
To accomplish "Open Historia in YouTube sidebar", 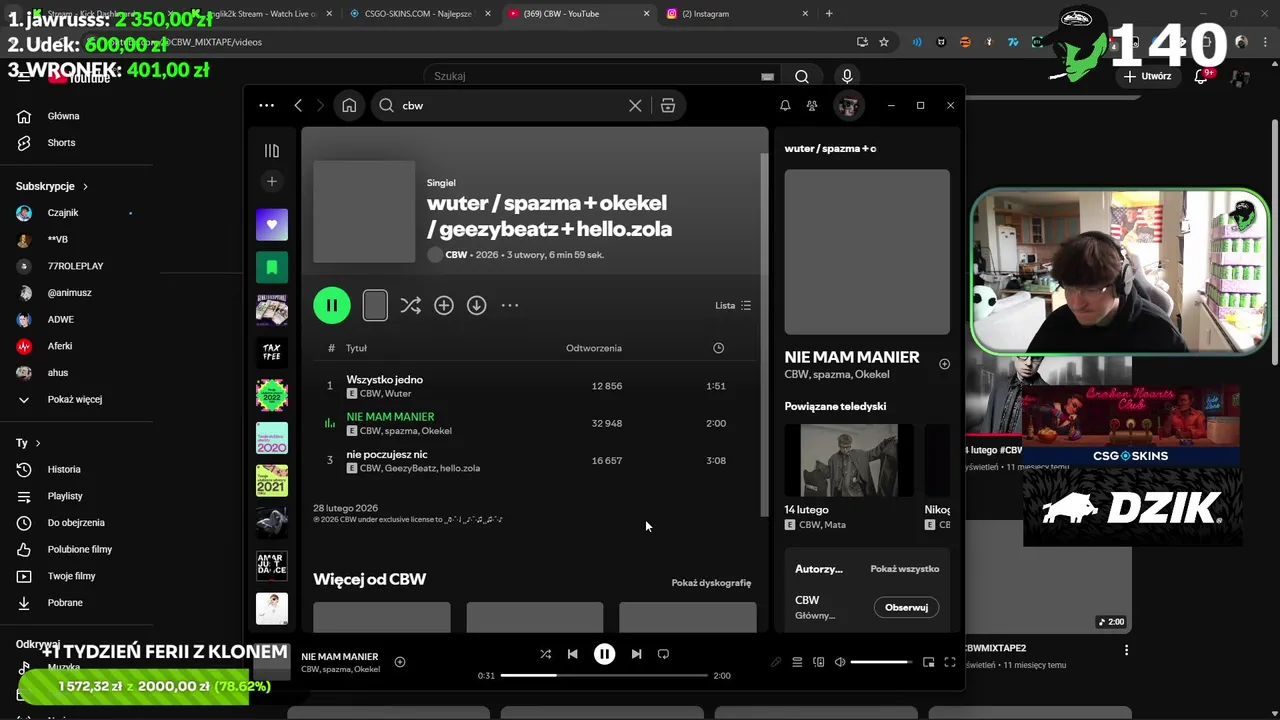I will [x=64, y=469].
